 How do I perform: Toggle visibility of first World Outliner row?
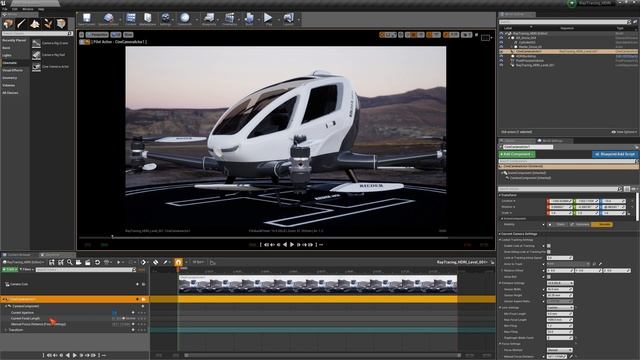(501, 33)
